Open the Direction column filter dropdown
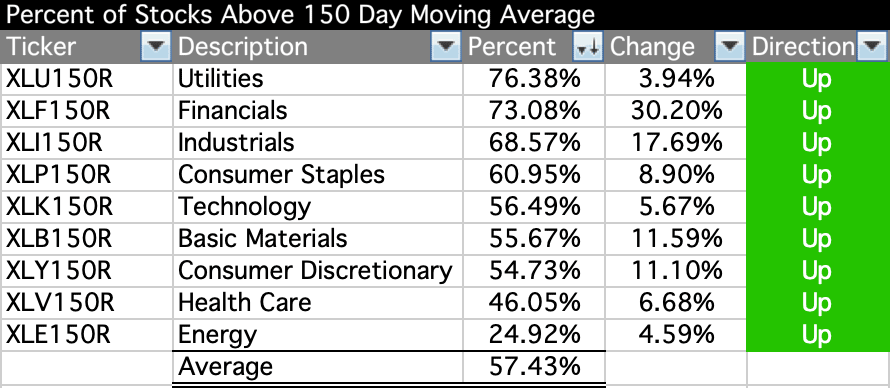This screenshot has height=388, width=890. 871,46
